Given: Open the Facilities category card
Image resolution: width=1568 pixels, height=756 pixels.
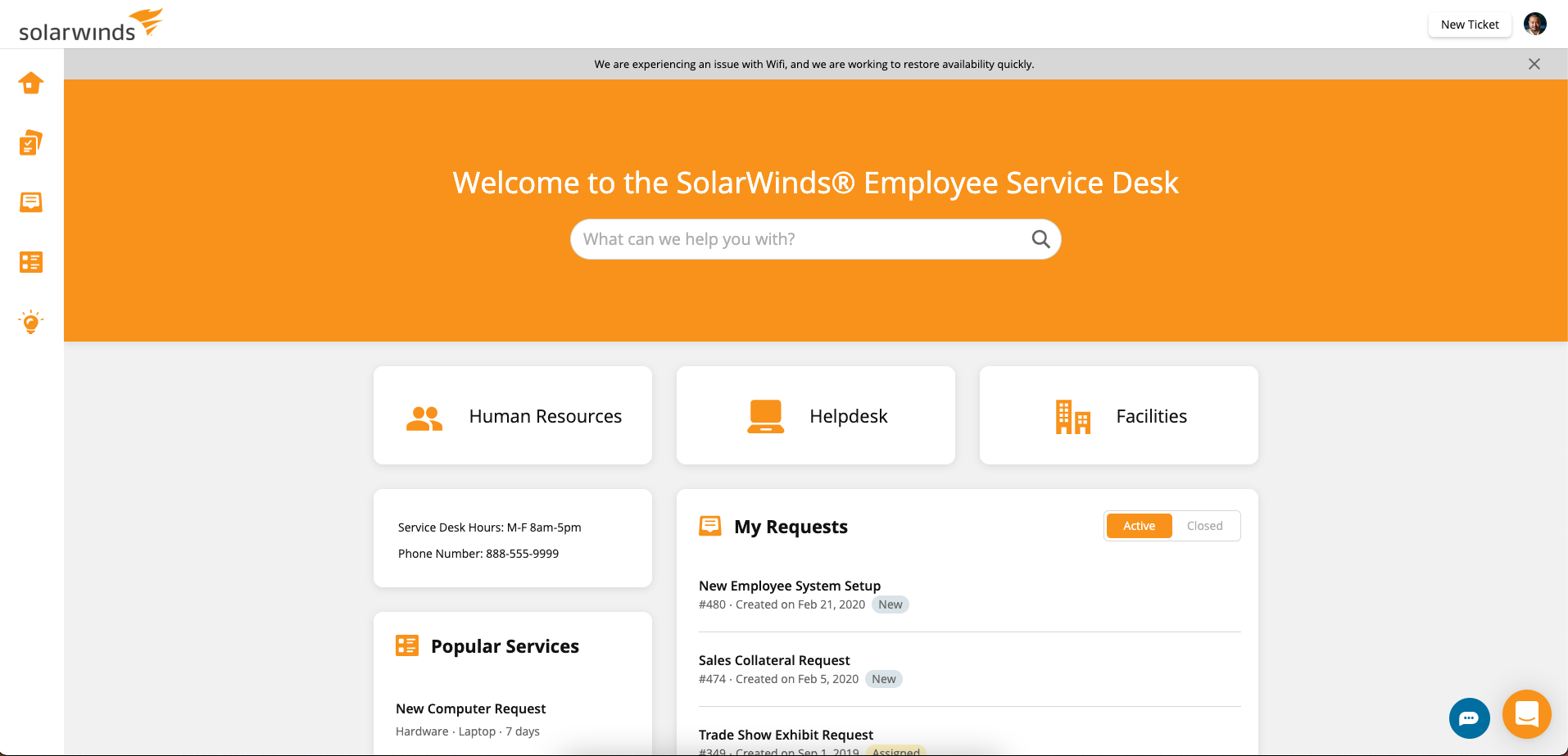Looking at the screenshot, I should point(1119,416).
